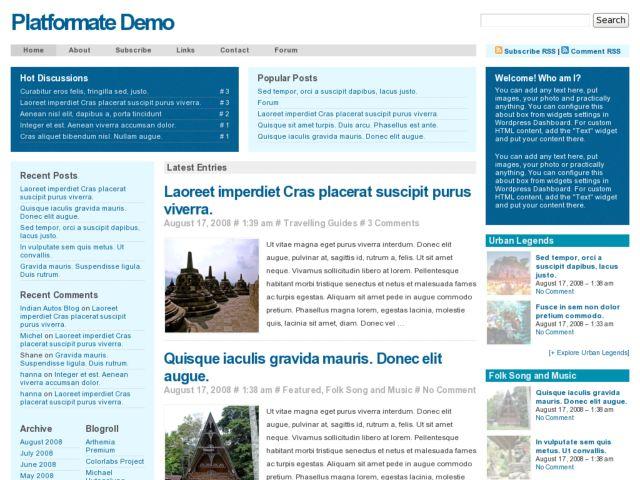Open the Home menu item
Image resolution: width=640 pixels, height=480 pixels.
[x=33, y=50]
